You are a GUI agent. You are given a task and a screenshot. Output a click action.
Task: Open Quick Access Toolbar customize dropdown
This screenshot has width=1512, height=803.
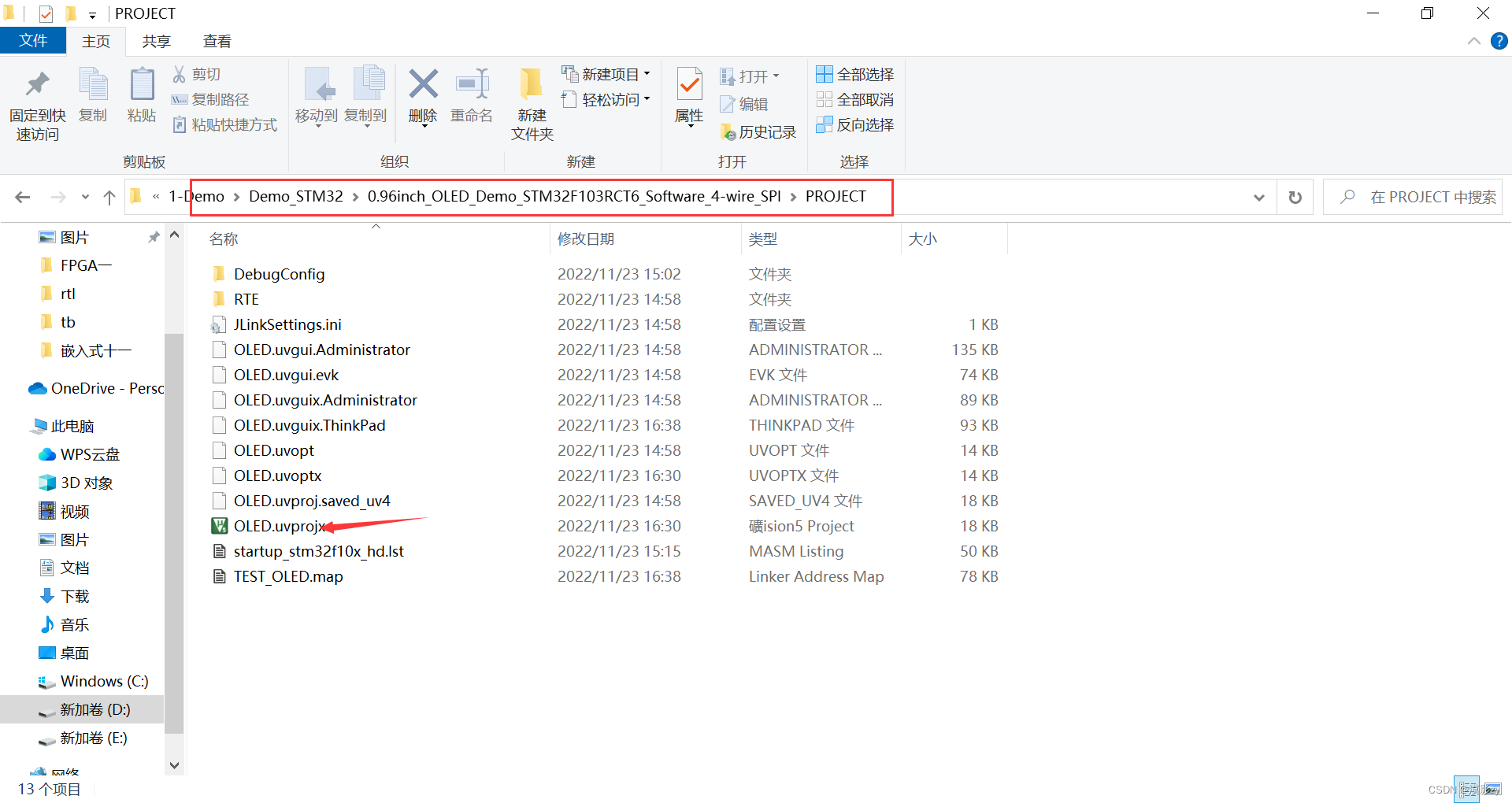coord(92,15)
